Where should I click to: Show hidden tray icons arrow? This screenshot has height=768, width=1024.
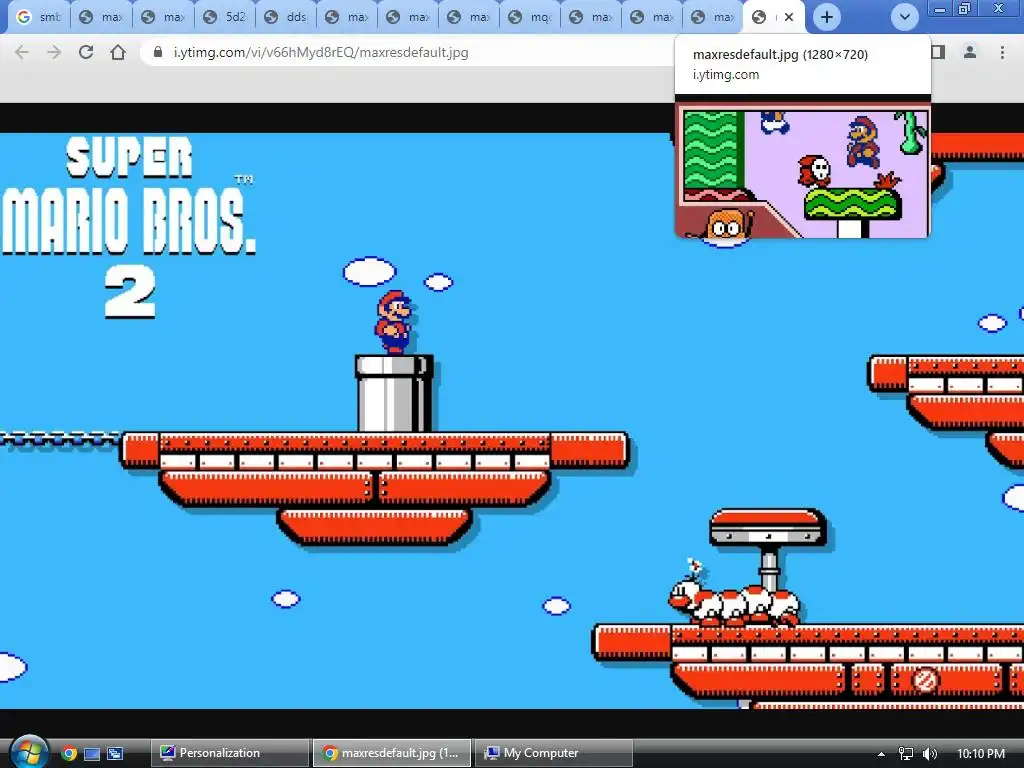click(x=881, y=754)
